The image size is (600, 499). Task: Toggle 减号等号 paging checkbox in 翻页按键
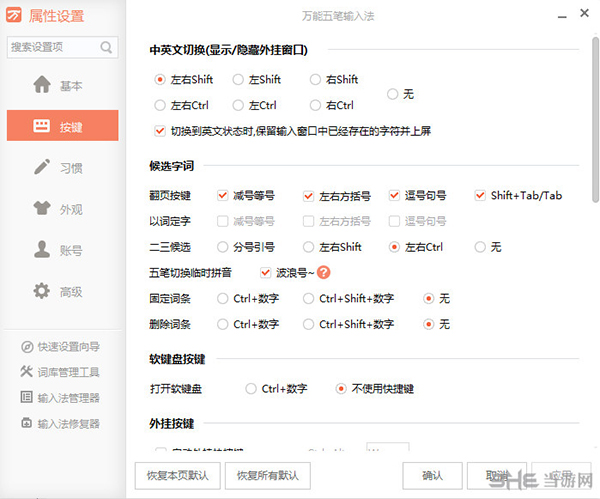(x=223, y=196)
